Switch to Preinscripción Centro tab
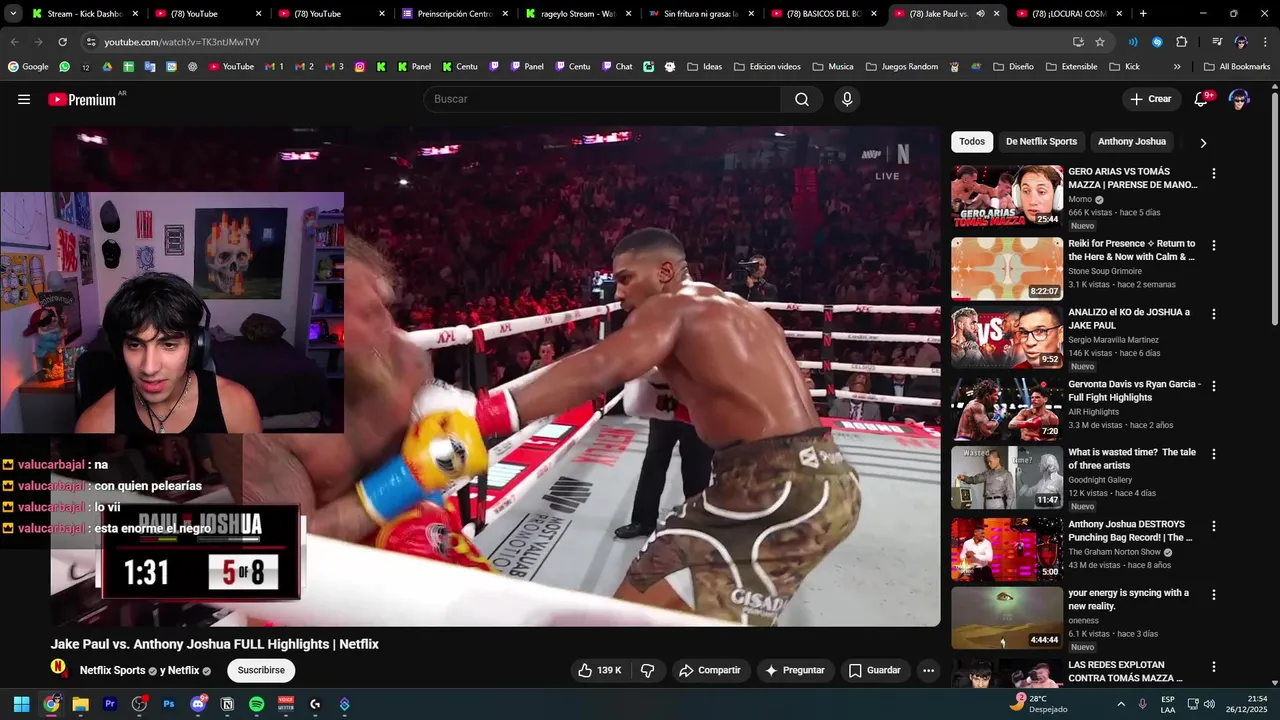 (x=455, y=14)
